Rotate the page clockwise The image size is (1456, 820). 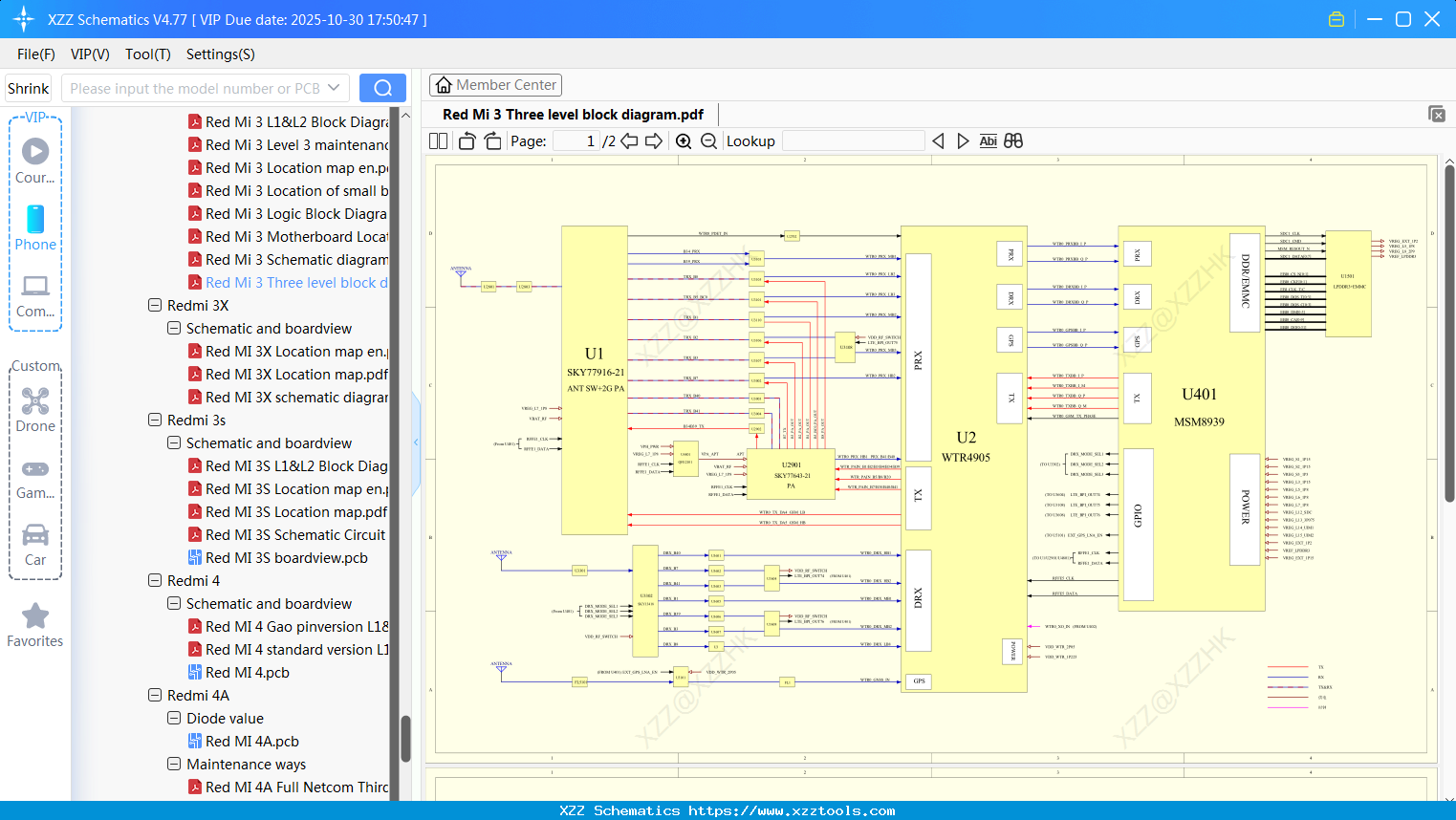492,140
